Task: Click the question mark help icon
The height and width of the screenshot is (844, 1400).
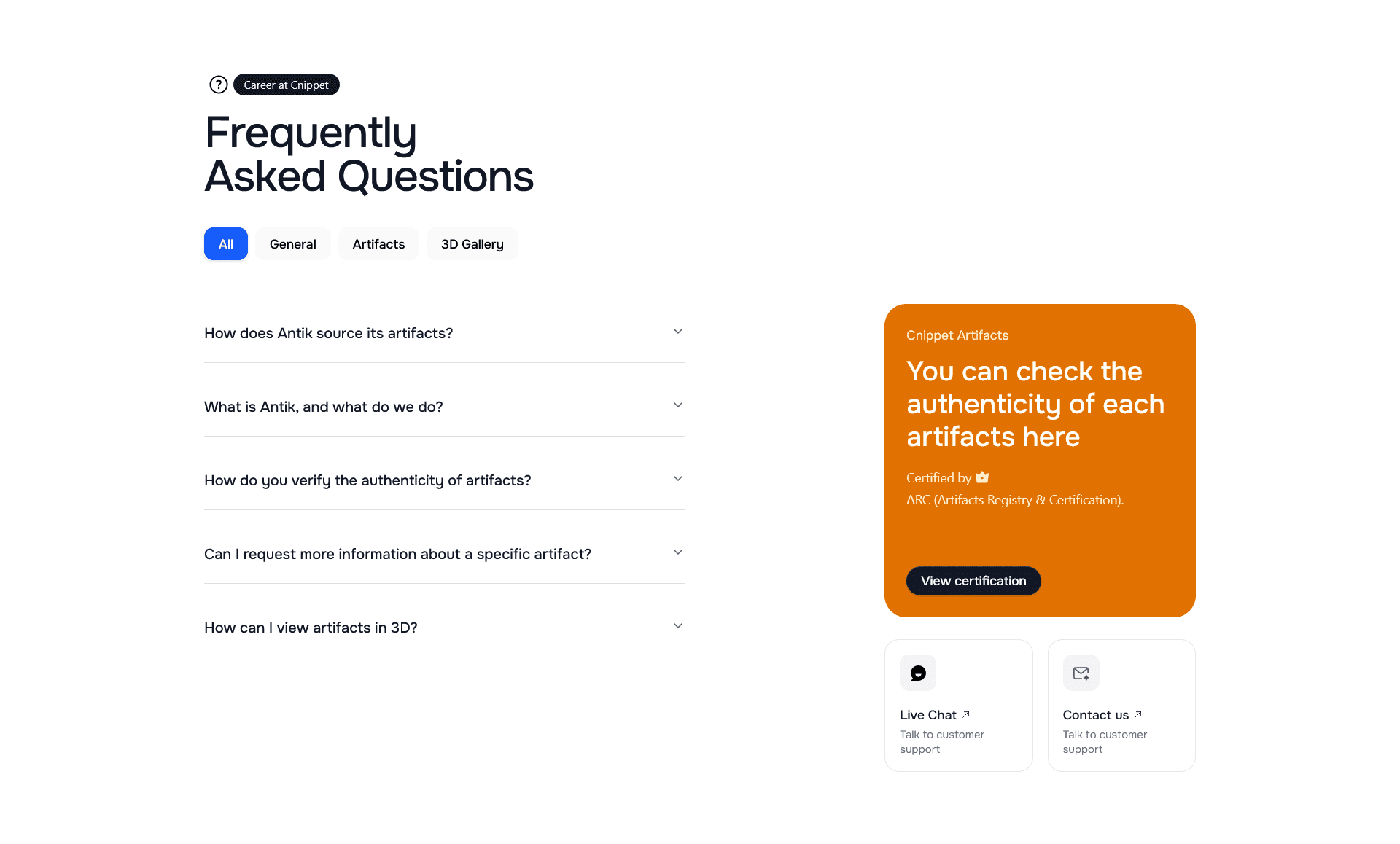Action: tap(218, 85)
